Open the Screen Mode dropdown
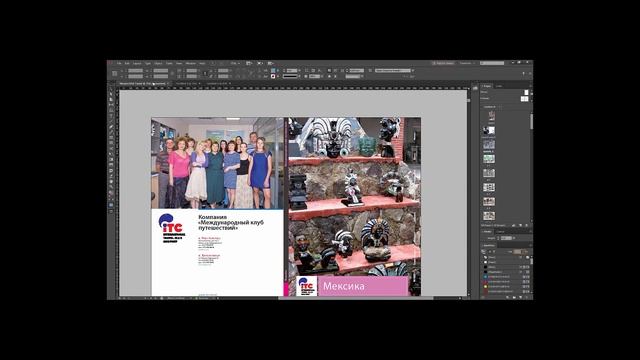This screenshot has width=640, height=360. 260,63
